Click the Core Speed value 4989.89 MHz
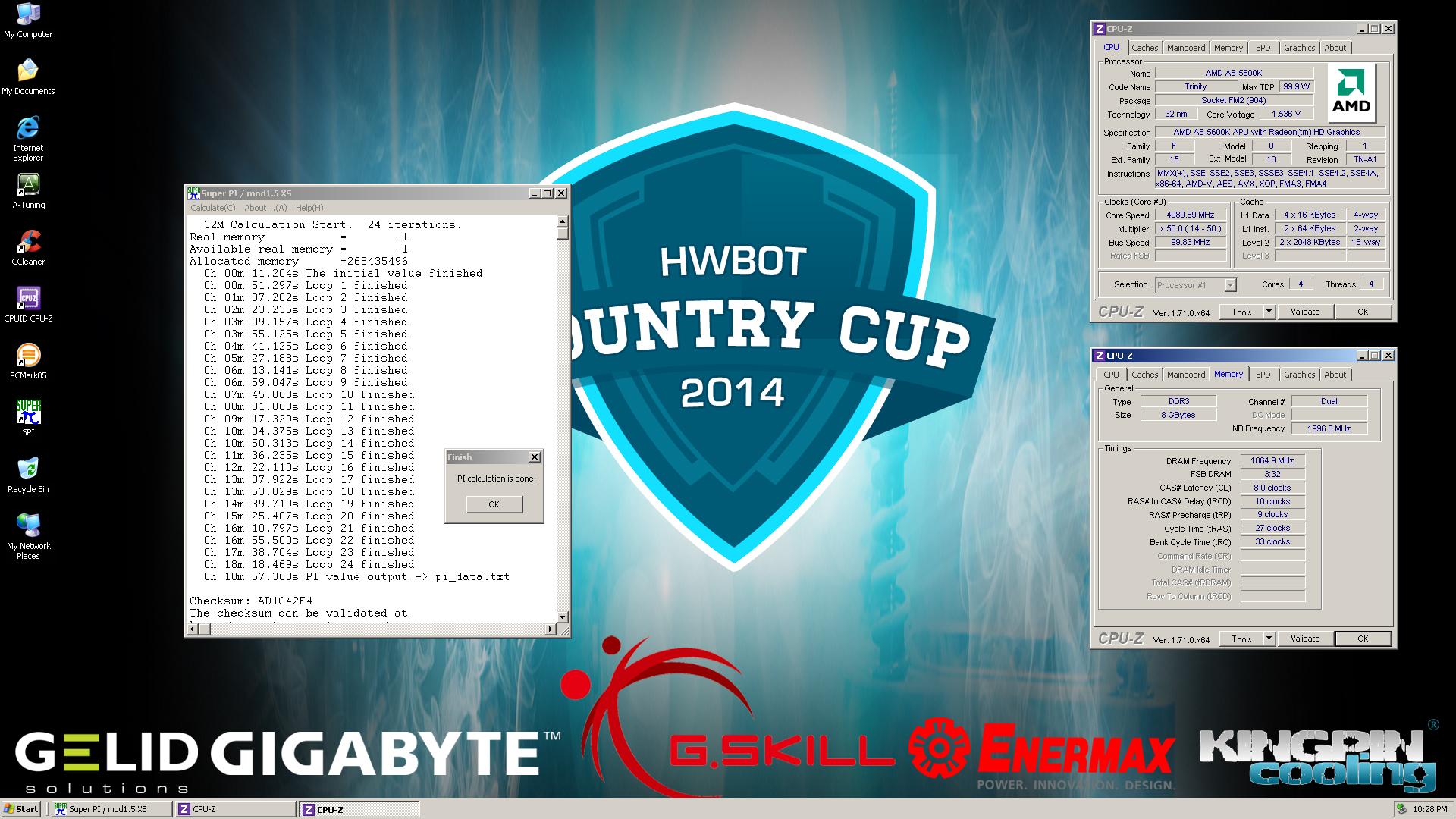 (x=1191, y=215)
